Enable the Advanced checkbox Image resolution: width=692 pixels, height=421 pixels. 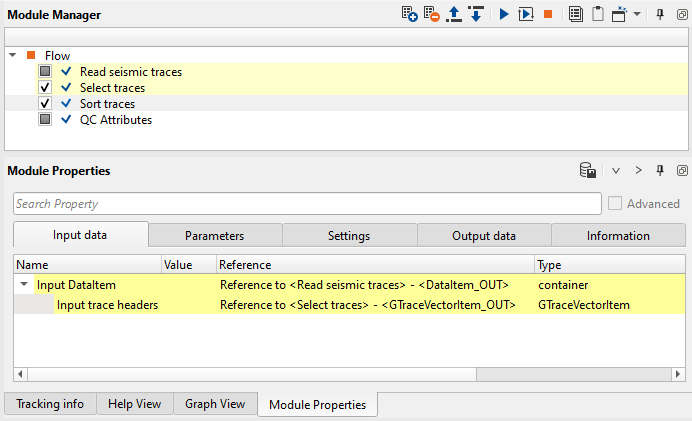615,204
